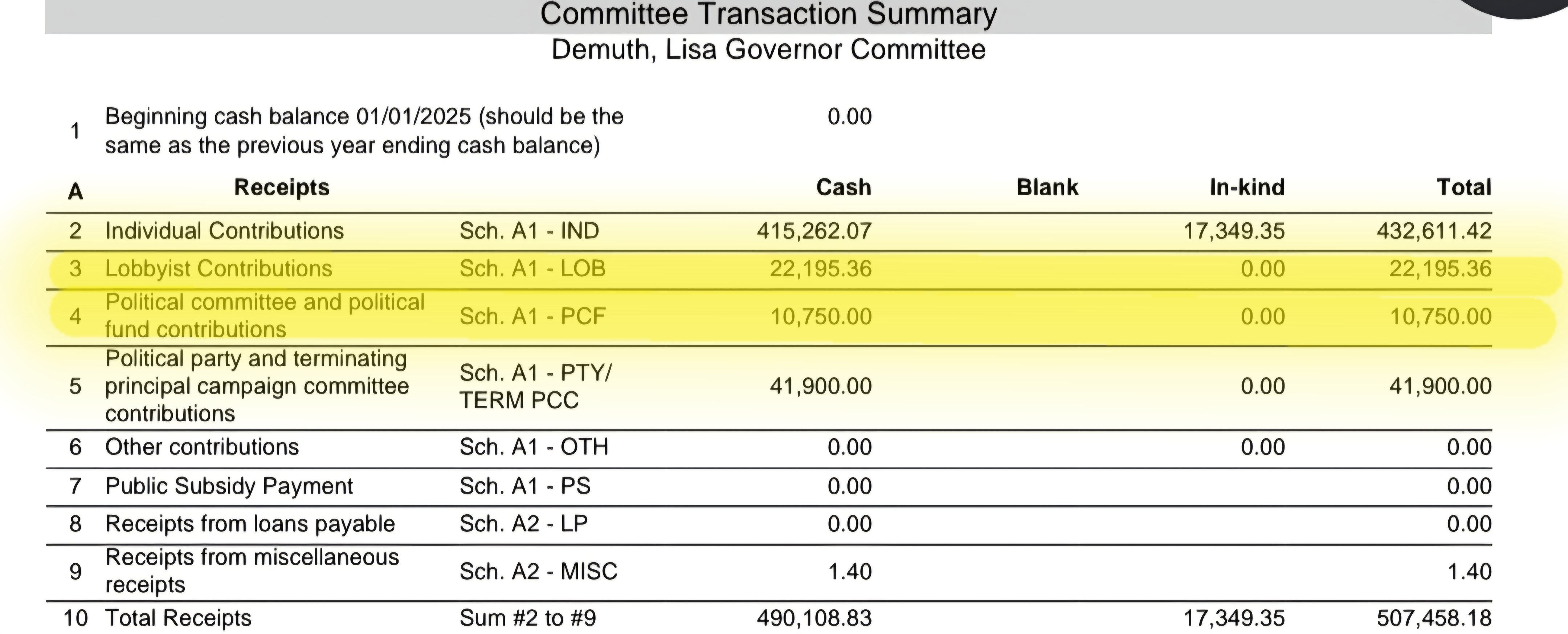Click the Receipts column header
The width and height of the screenshot is (1568, 634).
click(x=281, y=188)
